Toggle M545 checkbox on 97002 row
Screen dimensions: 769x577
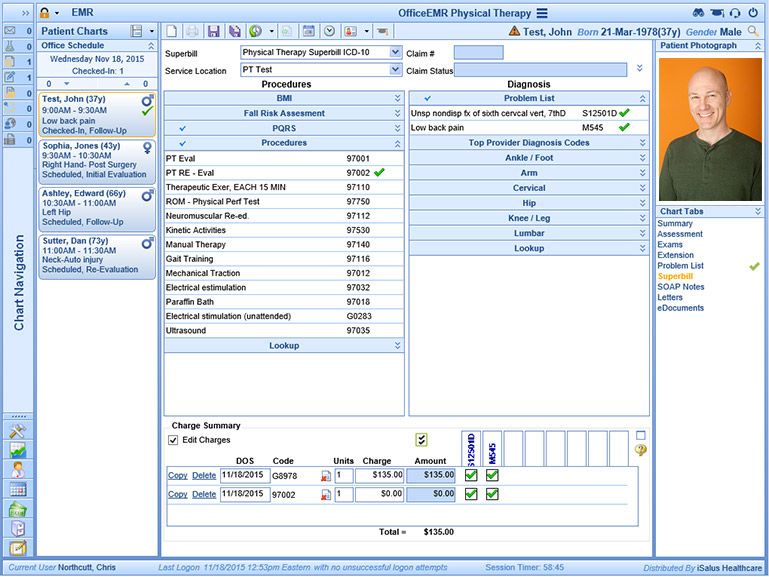492,494
